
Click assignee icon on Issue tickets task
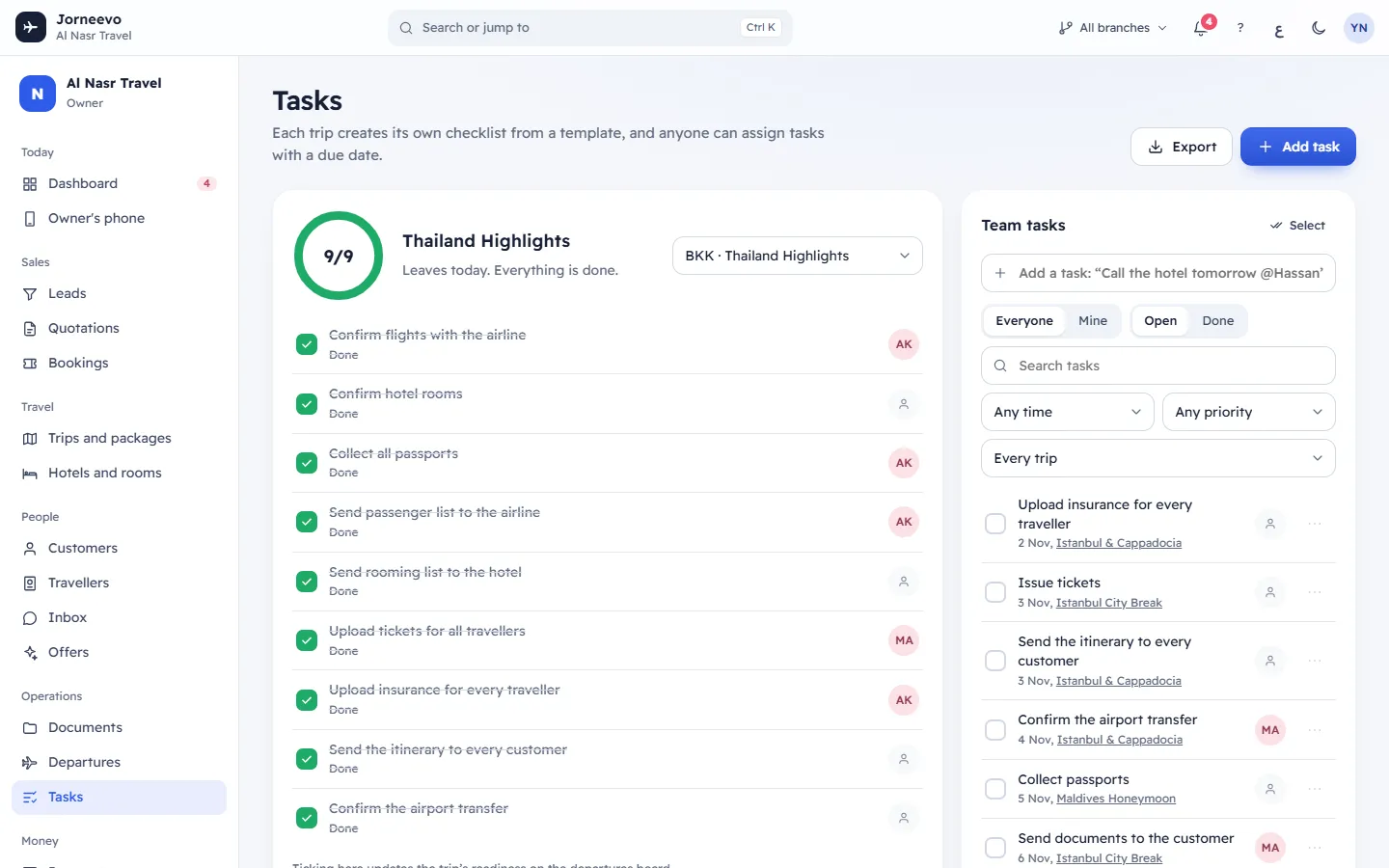pyautogui.click(x=1270, y=592)
